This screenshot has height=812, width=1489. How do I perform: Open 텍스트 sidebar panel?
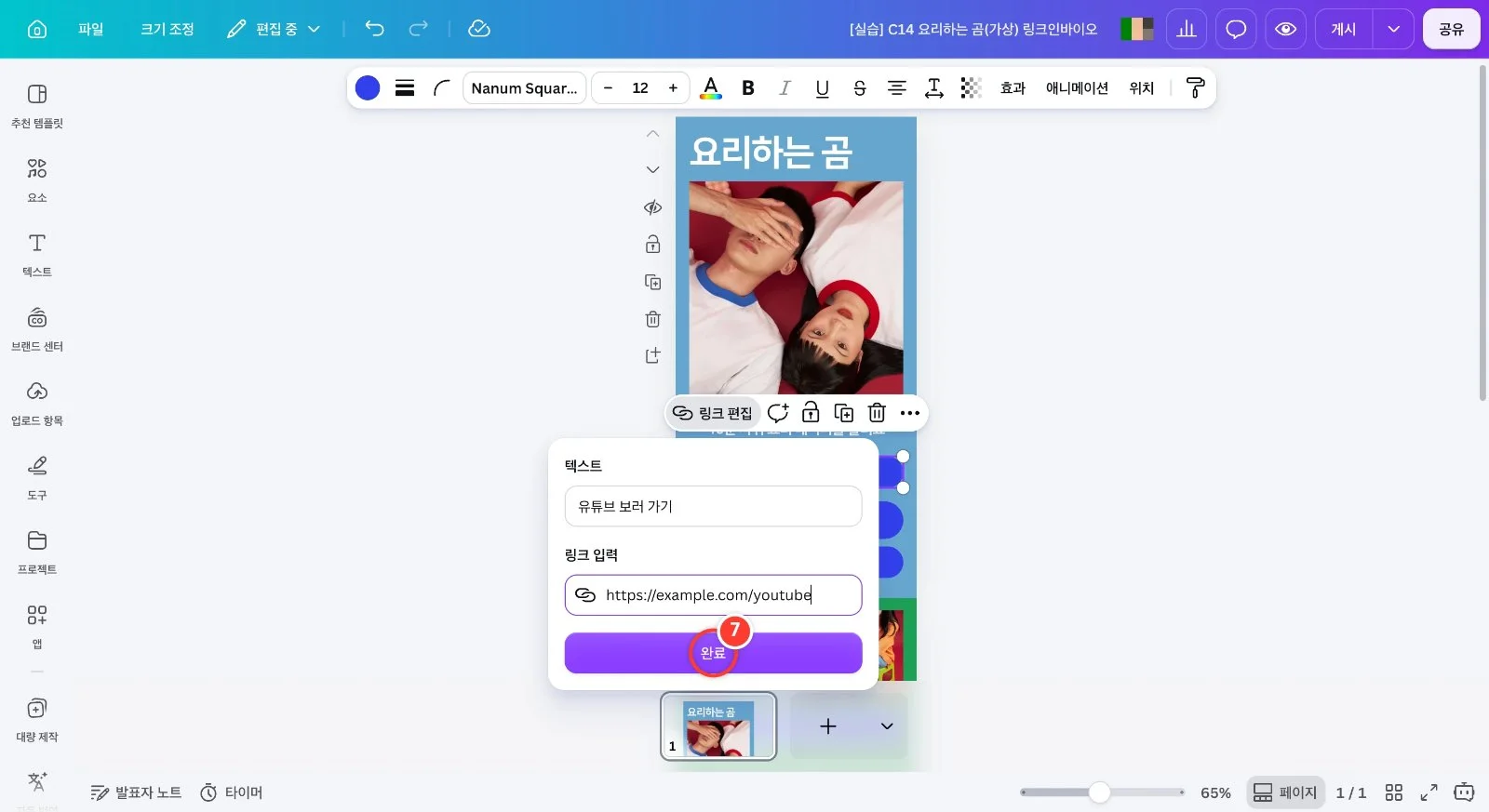[37, 254]
